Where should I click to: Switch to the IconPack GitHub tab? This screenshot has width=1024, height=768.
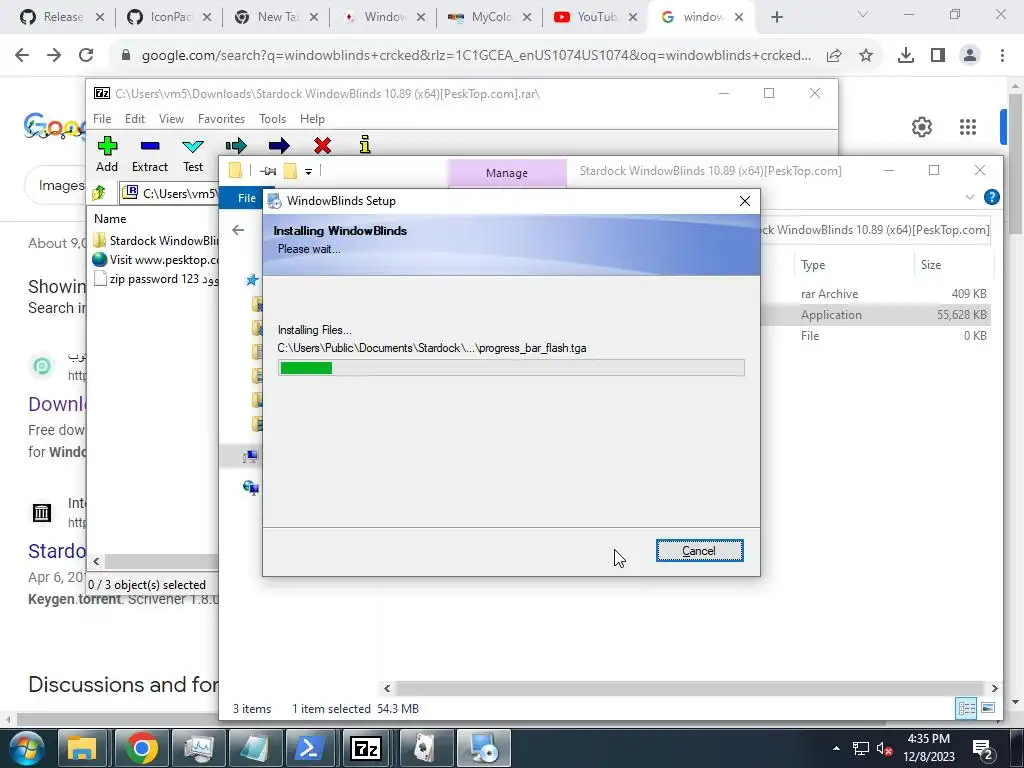tap(168, 17)
